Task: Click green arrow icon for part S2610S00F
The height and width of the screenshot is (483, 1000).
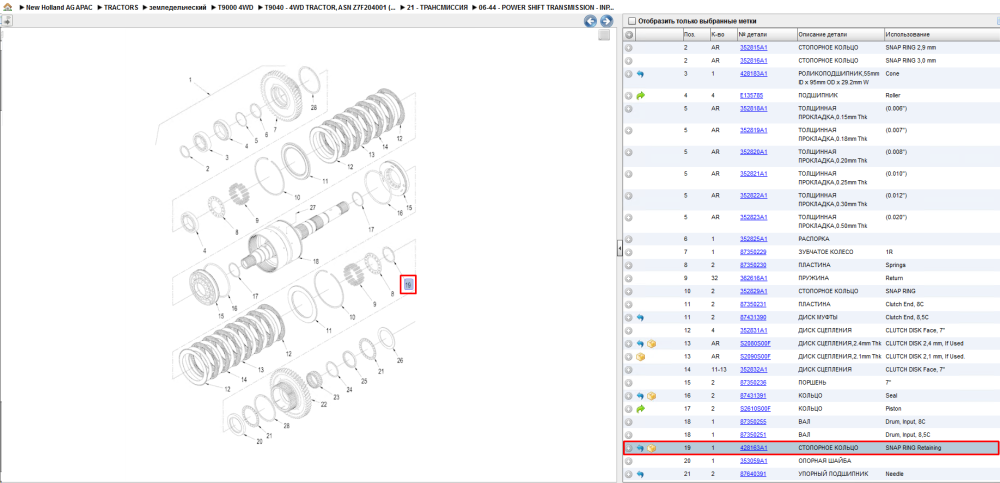Action: coord(641,408)
